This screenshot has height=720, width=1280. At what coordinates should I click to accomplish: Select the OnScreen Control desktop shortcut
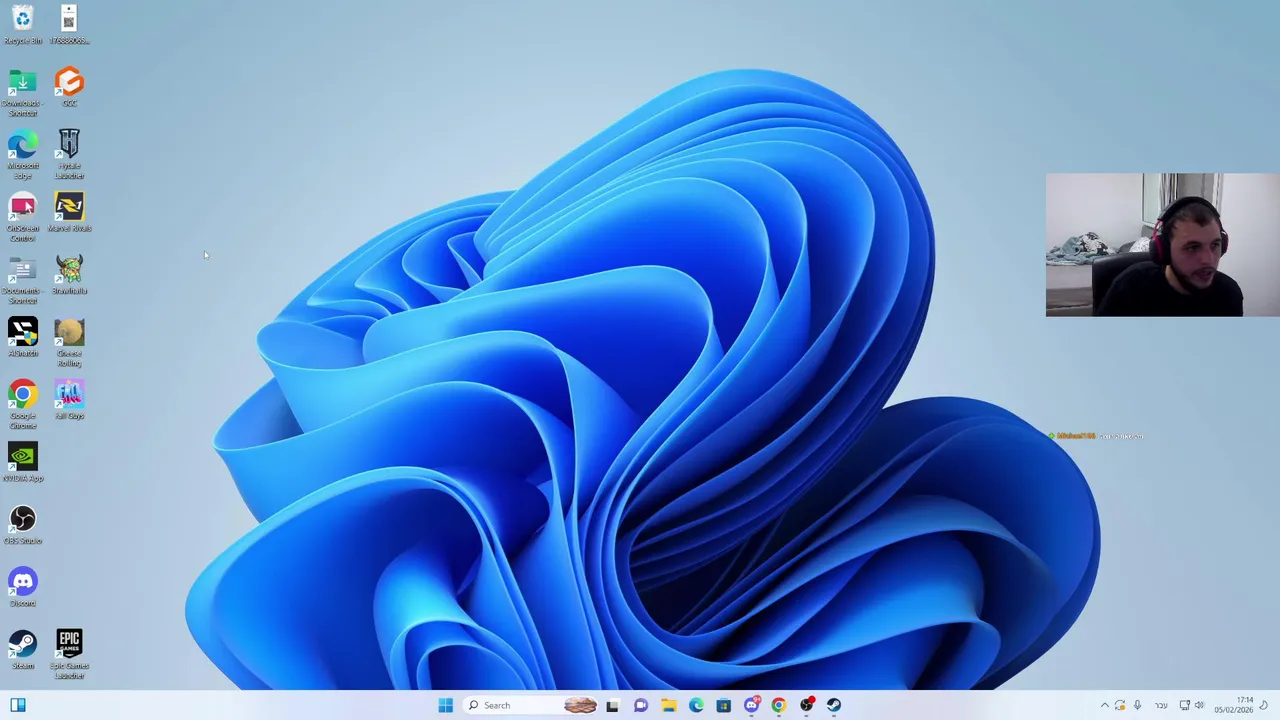[x=23, y=218]
